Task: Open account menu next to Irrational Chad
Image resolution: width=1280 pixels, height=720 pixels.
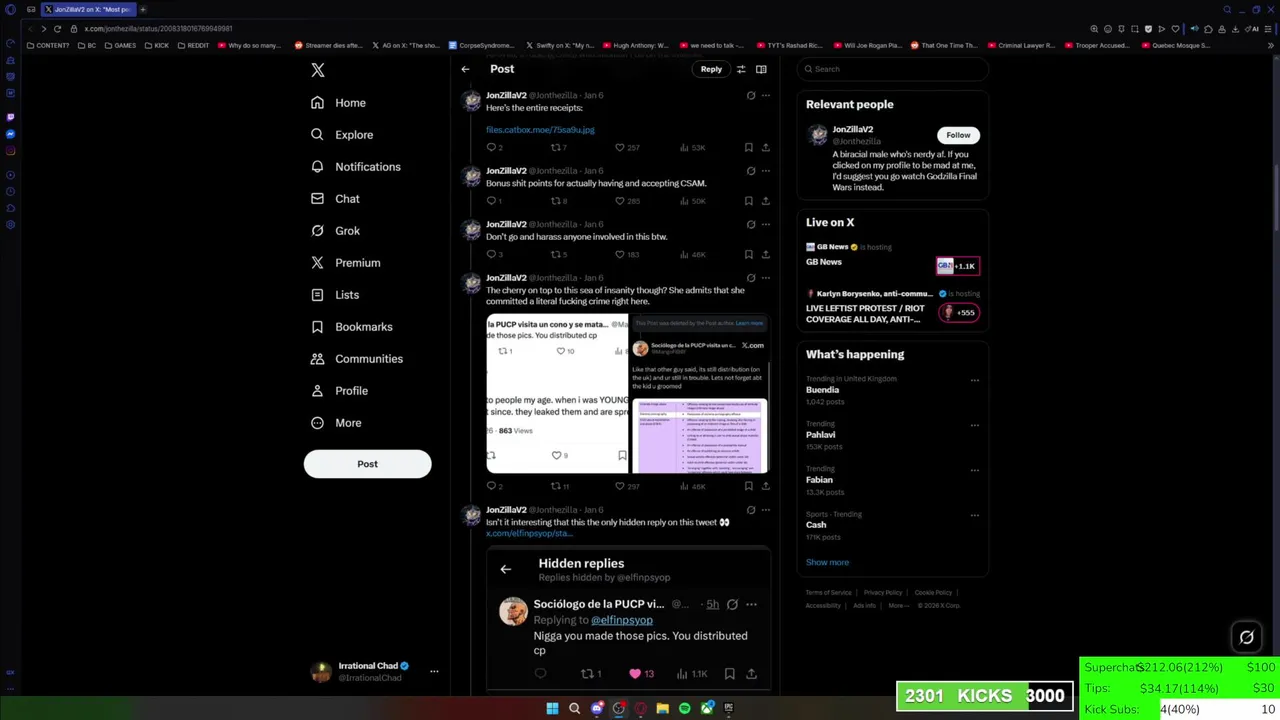Action: click(x=434, y=671)
